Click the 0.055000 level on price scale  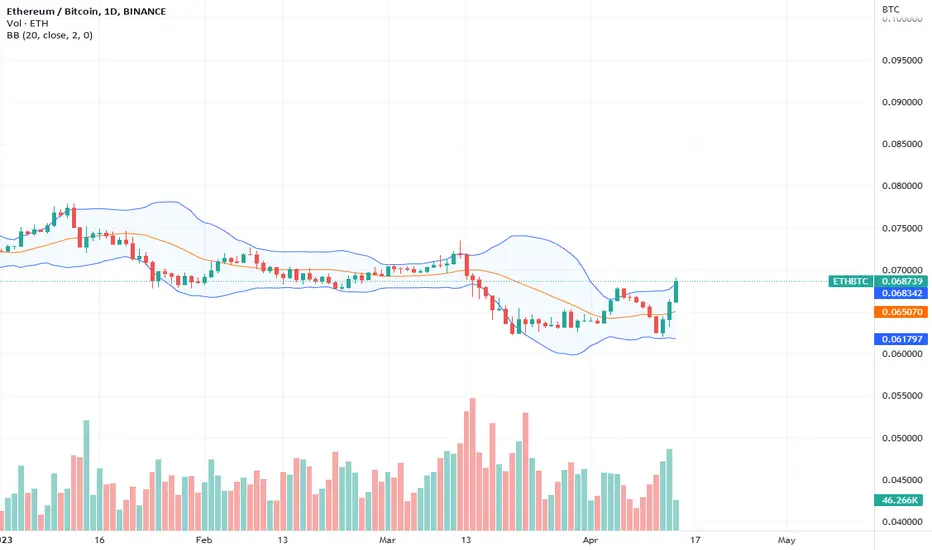(x=902, y=395)
